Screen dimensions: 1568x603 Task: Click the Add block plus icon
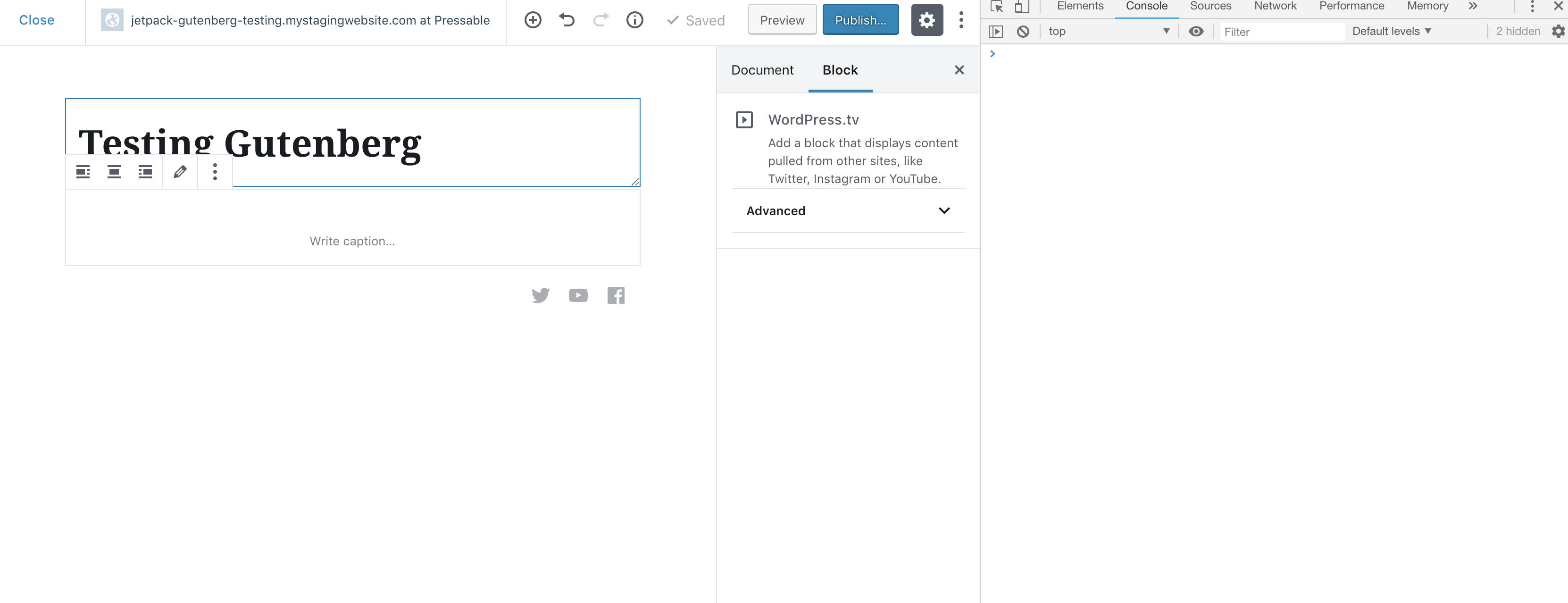533,20
